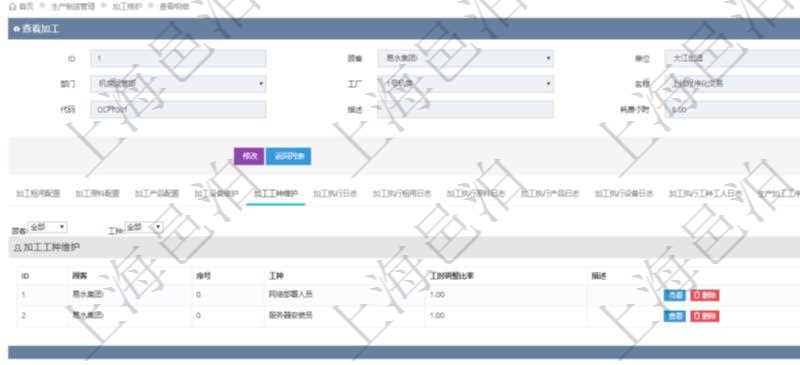
Task: Click the 描述 input field
Action: pos(465,109)
